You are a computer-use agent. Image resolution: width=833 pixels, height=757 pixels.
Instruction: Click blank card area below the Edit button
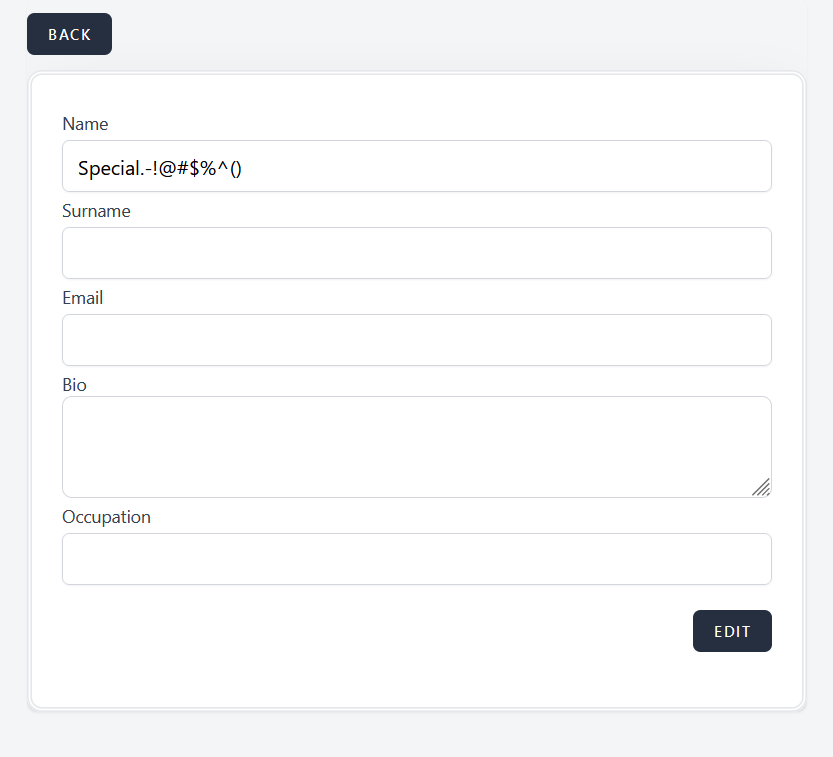(x=732, y=680)
